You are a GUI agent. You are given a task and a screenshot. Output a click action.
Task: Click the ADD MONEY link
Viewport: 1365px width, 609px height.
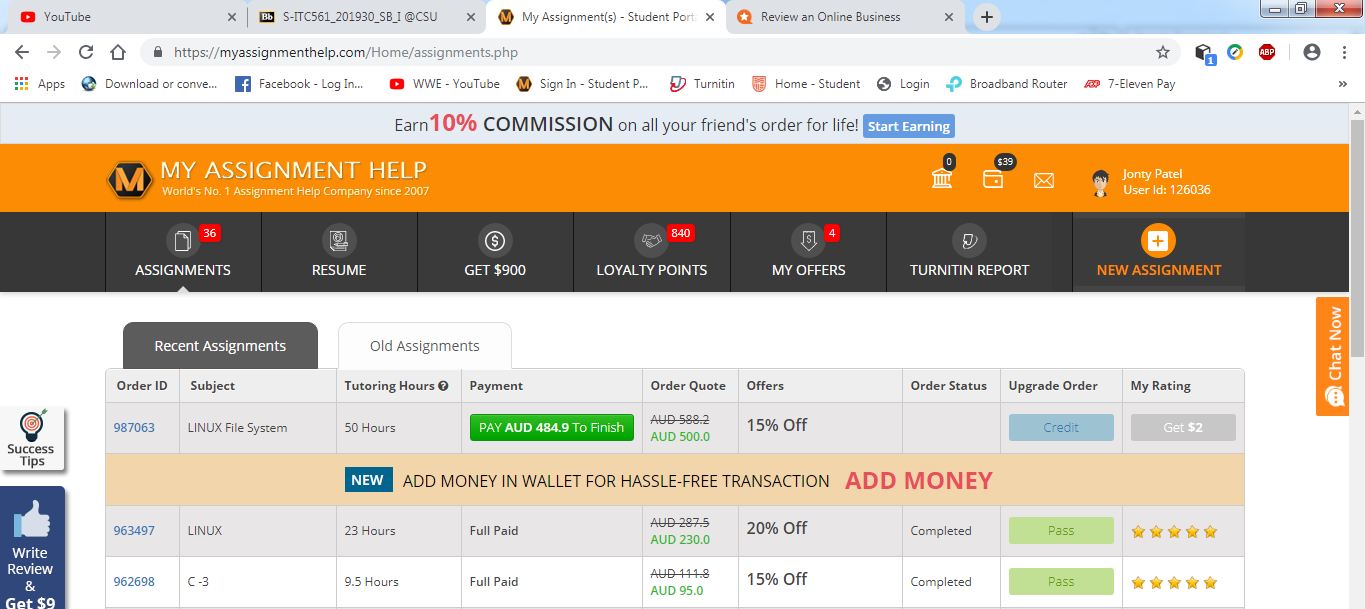(x=919, y=481)
